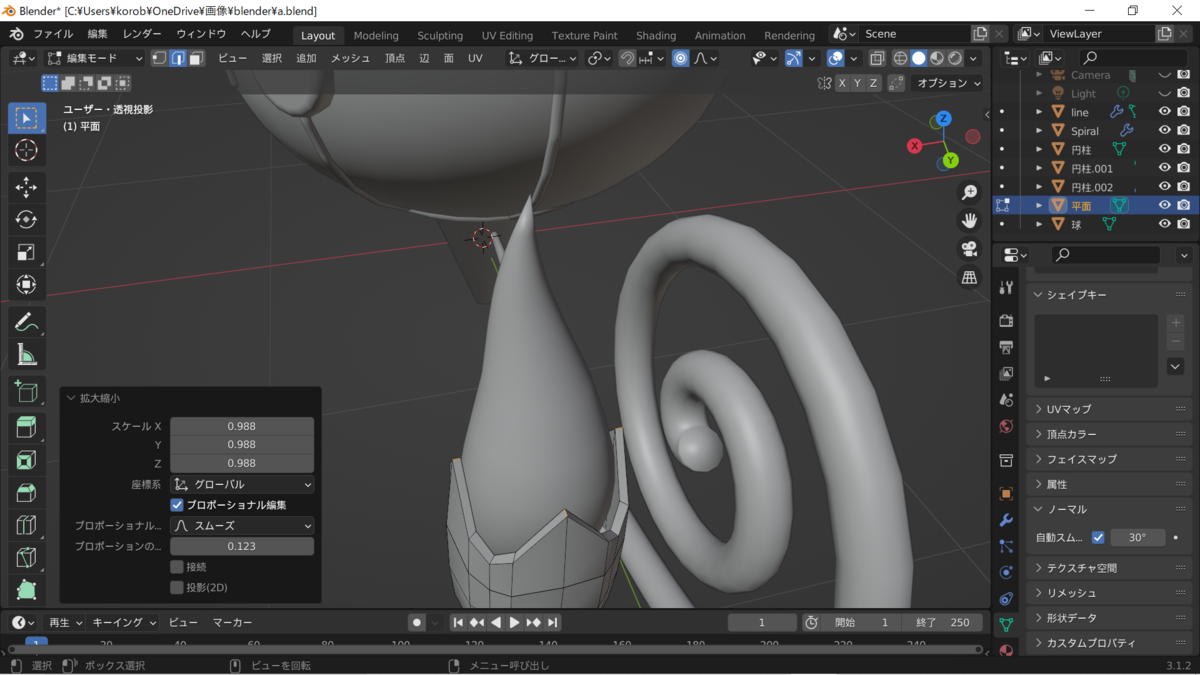The image size is (1200, 675).
Task: Open the Modifier properties wrench tab
Action: tap(1006, 520)
